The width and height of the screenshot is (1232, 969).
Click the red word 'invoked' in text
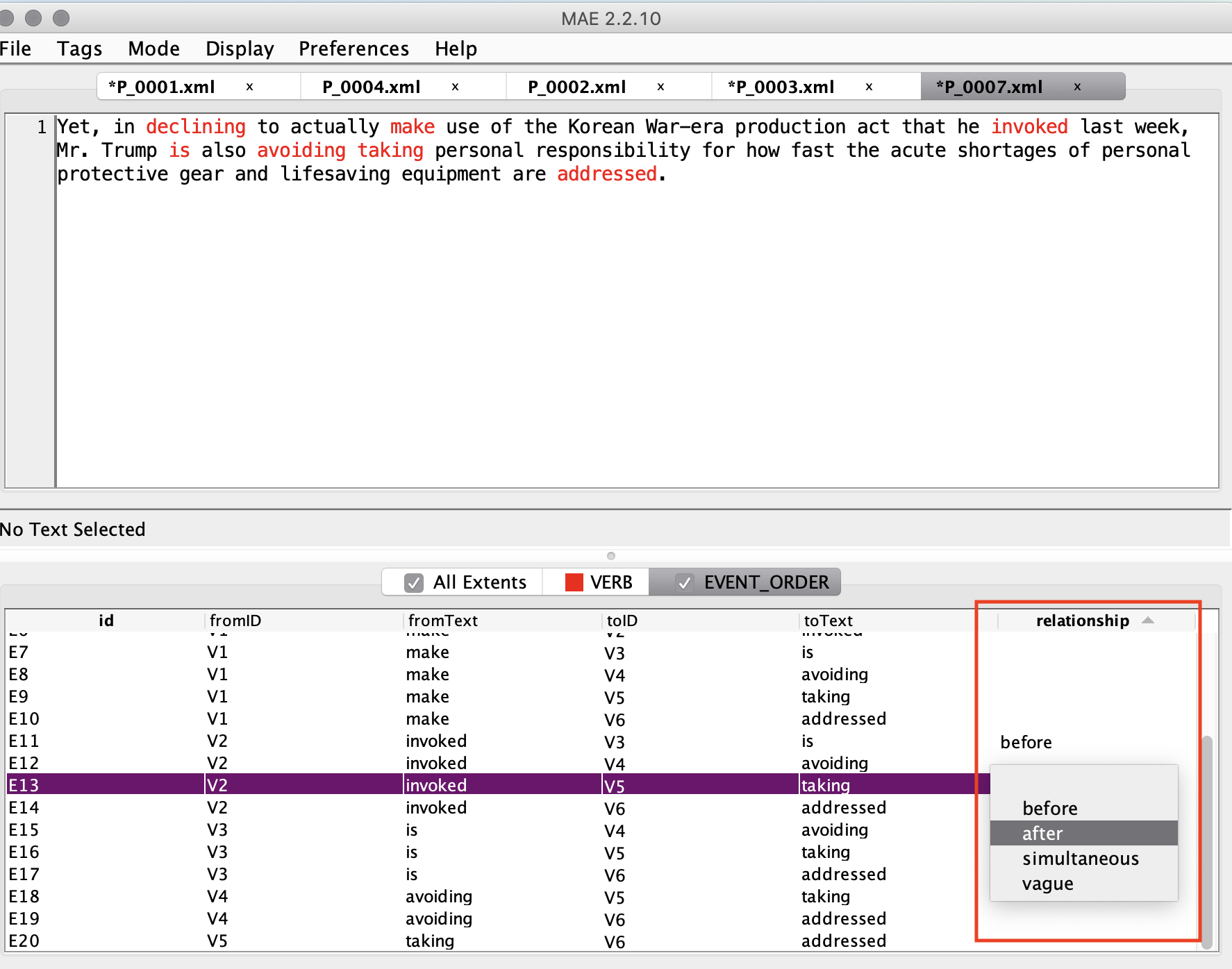(1029, 127)
